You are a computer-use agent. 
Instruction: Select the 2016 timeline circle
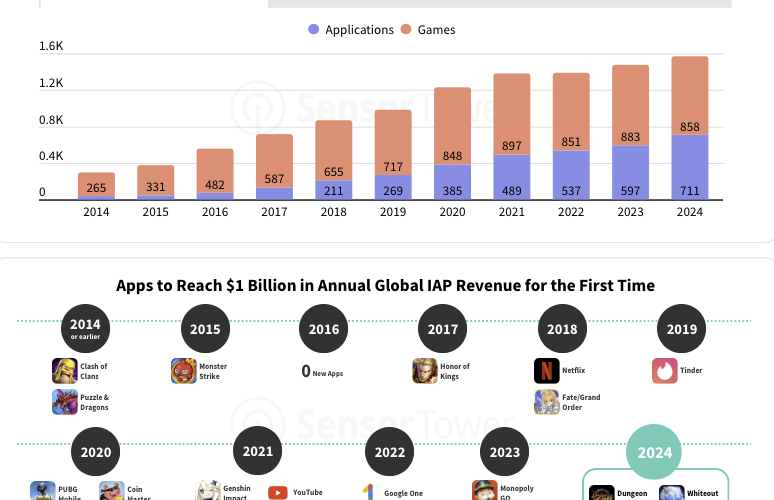pyautogui.click(x=323, y=329)
